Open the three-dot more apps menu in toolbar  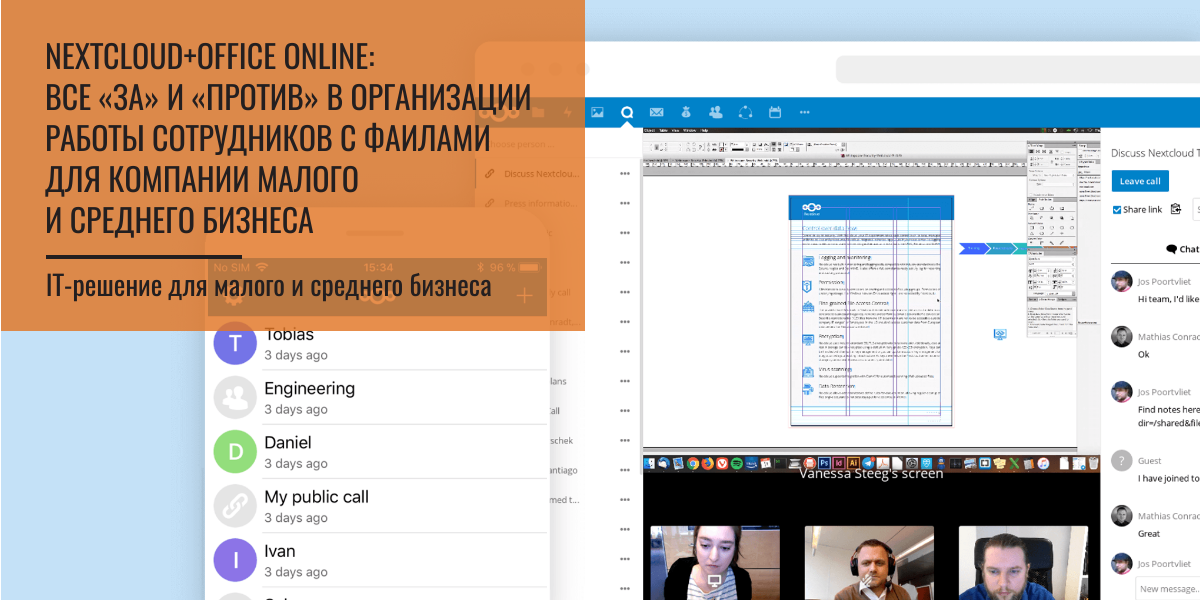click(804, 112)
